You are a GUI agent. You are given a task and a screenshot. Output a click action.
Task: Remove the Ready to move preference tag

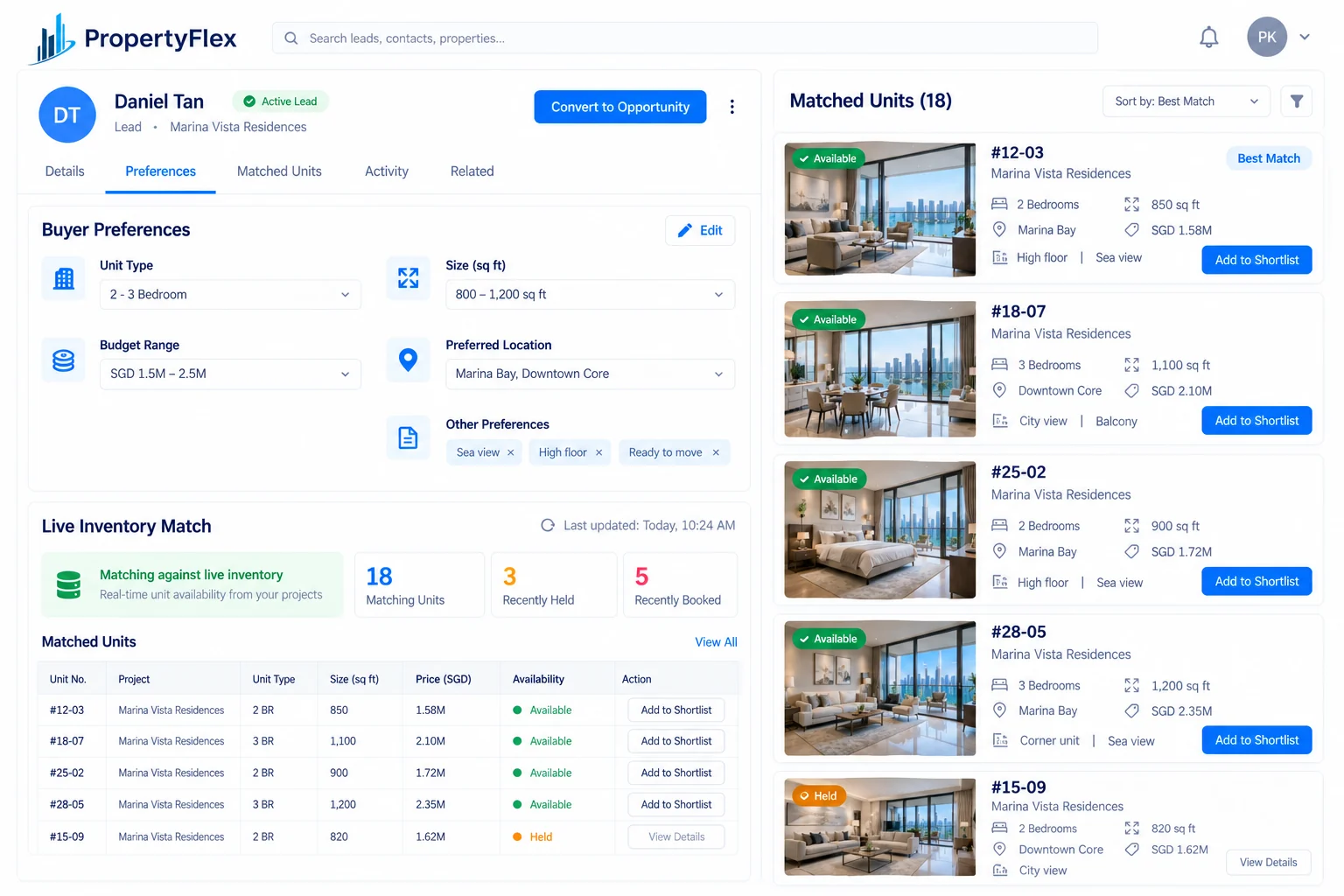716,452
